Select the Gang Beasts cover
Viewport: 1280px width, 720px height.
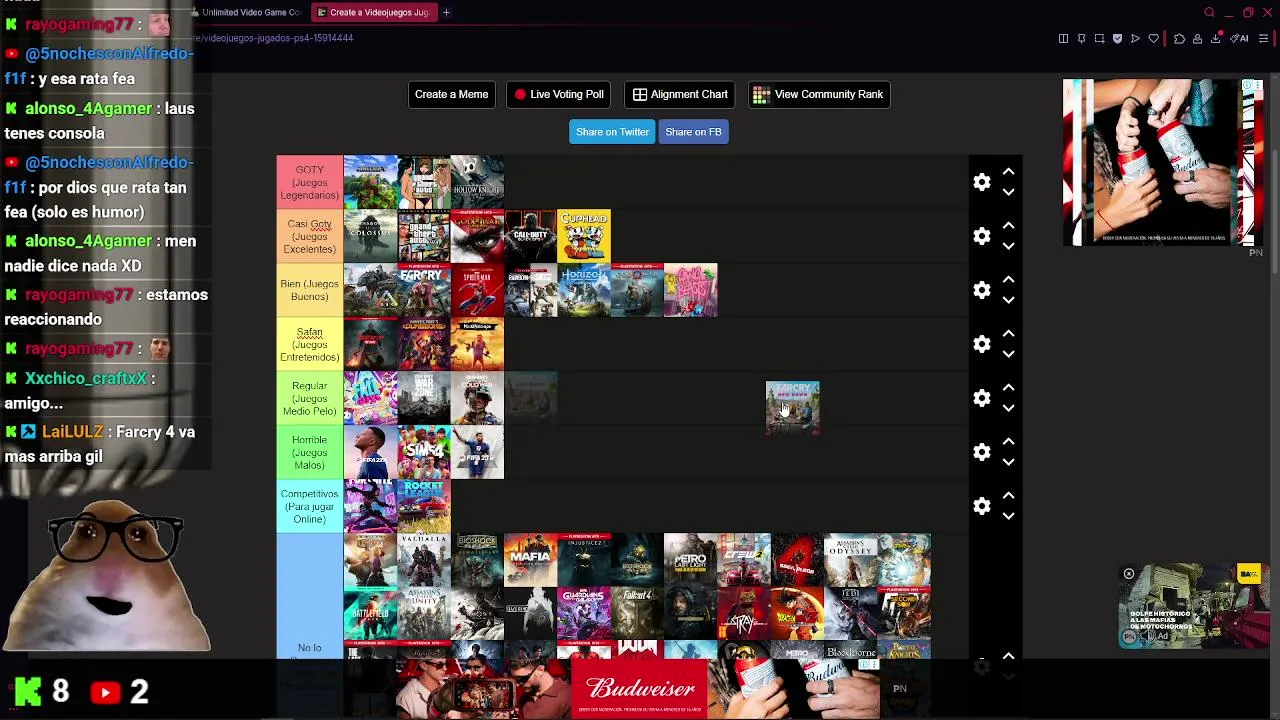click(691, 290)
